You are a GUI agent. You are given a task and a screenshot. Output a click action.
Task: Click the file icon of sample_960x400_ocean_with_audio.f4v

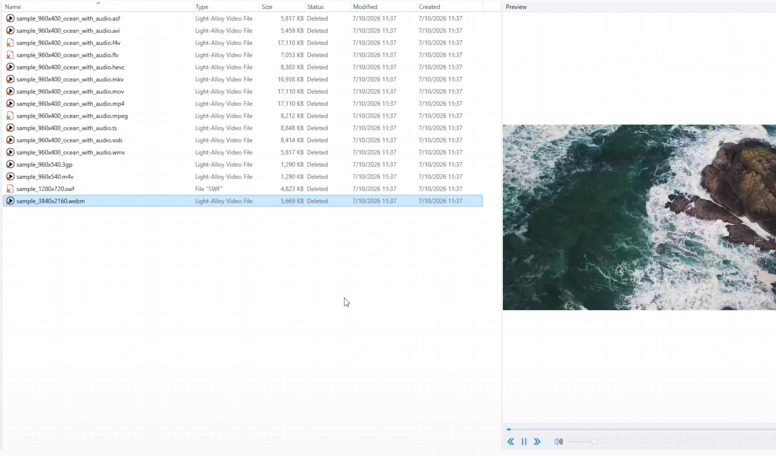point(10,43)
